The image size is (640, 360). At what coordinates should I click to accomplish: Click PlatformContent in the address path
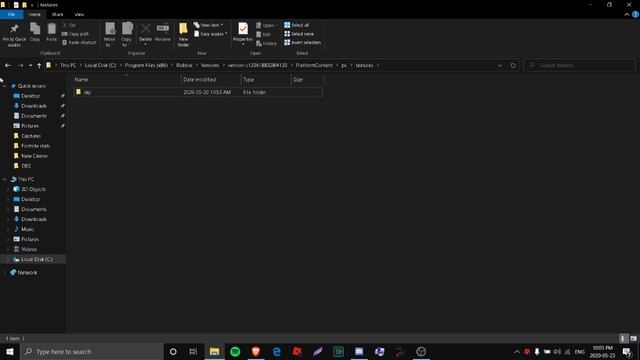pyautogui.click(x=314, y=65)
